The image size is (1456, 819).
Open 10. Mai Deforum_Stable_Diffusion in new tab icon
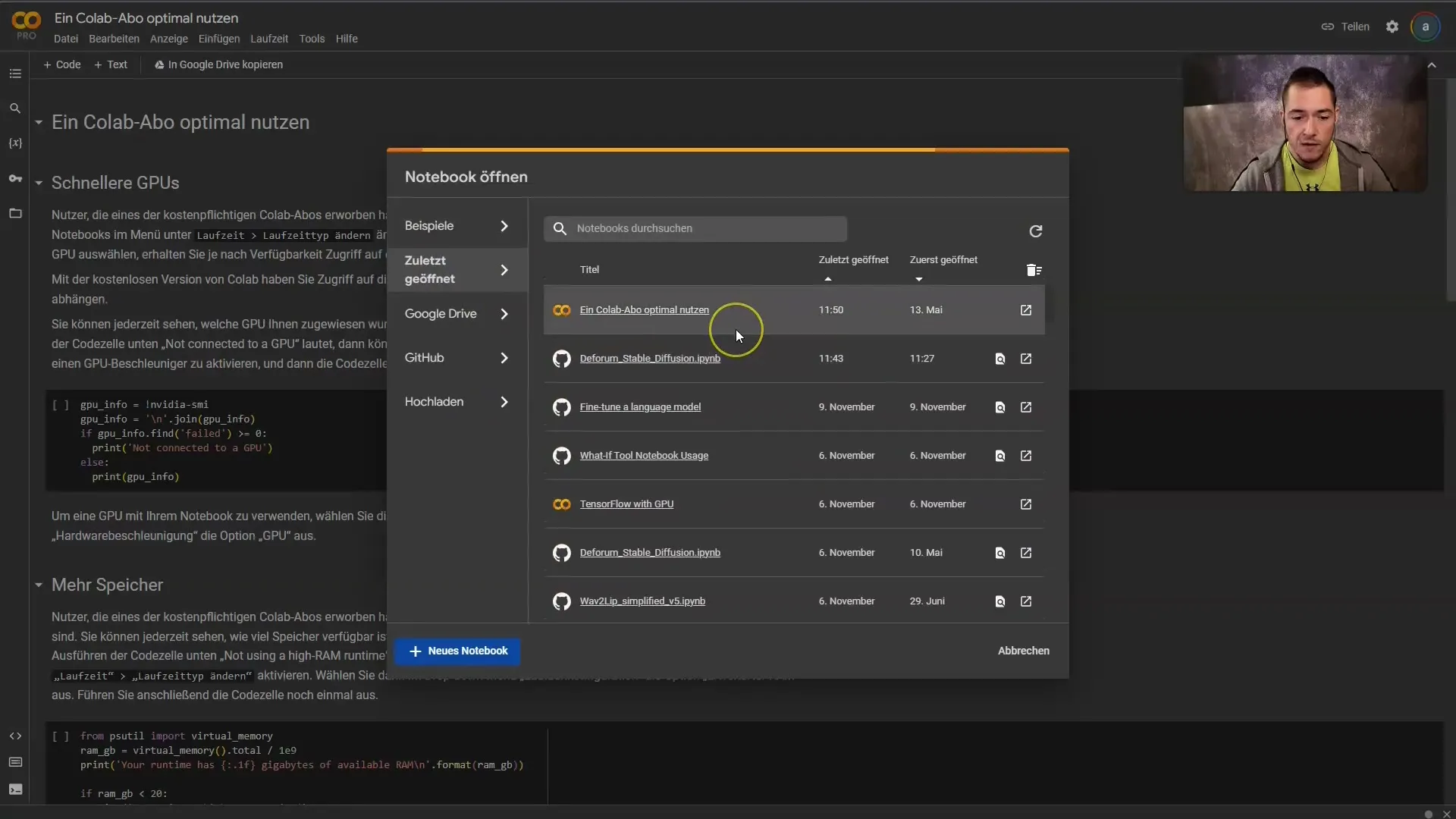tap(1026, 553)
